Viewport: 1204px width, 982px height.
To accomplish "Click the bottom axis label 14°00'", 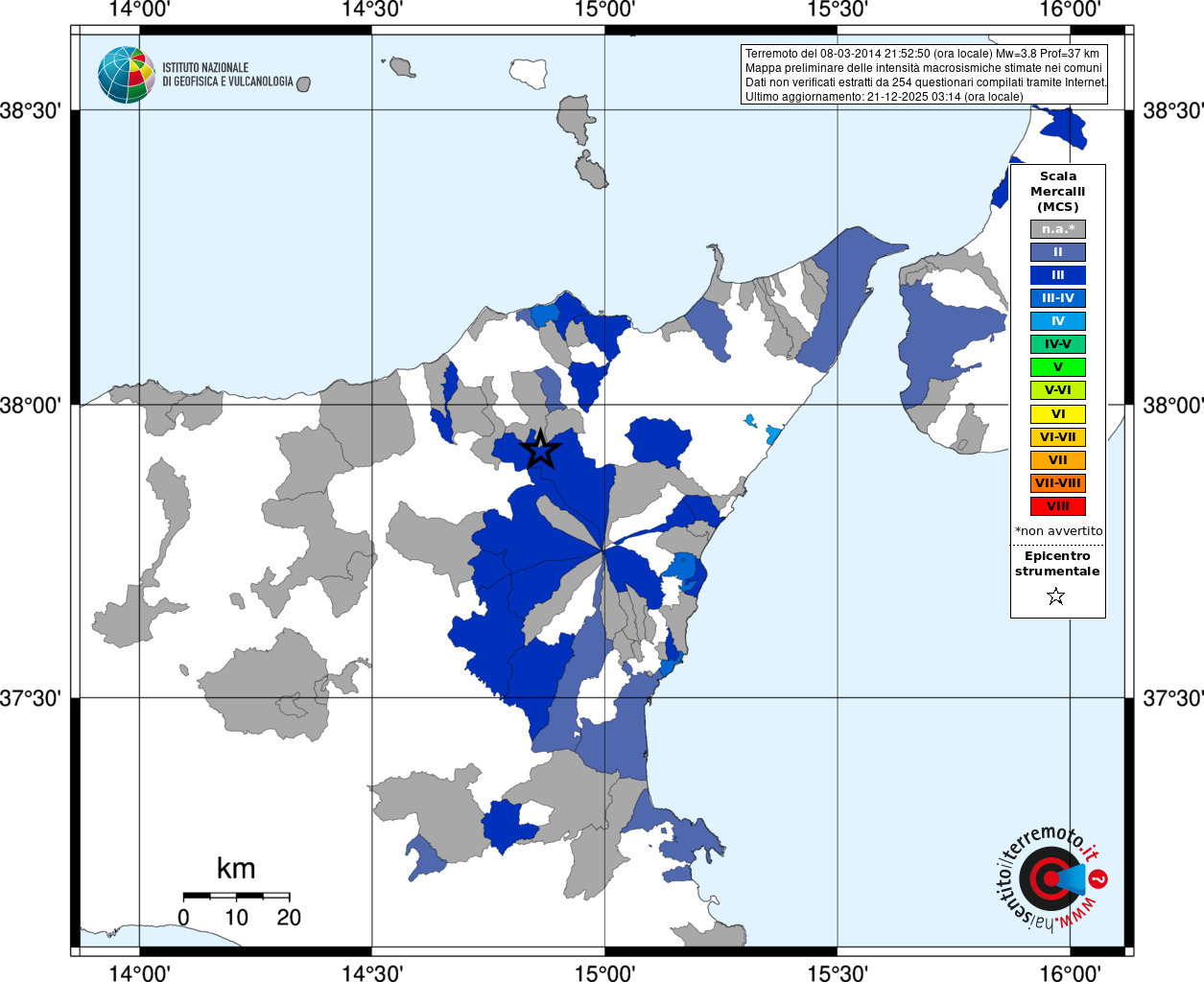I will point(140,972).
